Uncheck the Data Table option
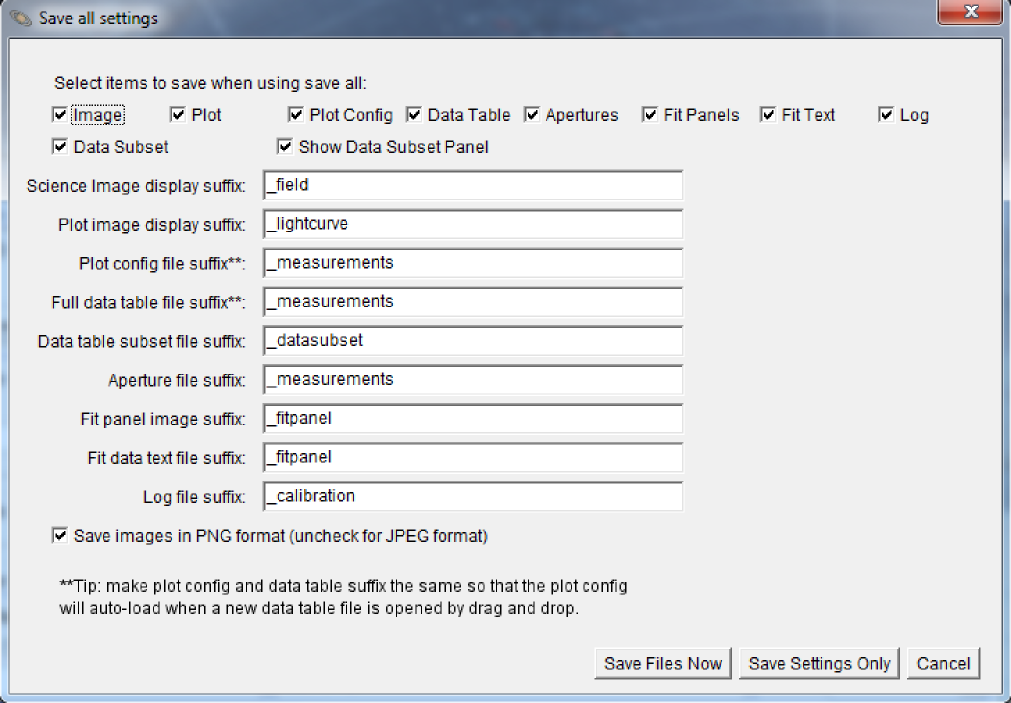This screenshot has height=703, width=1011. point(414,115)
